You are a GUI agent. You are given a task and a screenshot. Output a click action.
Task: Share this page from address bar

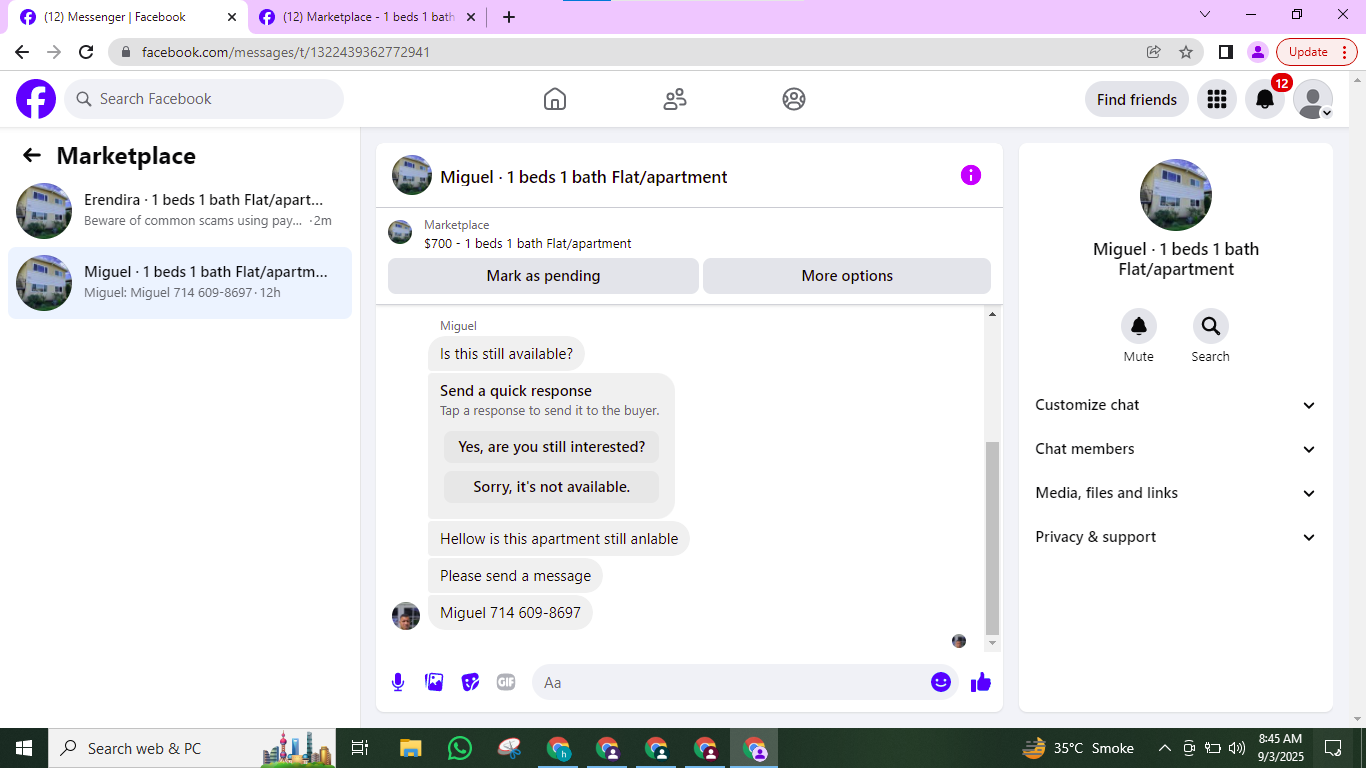tap(1154, 52)
